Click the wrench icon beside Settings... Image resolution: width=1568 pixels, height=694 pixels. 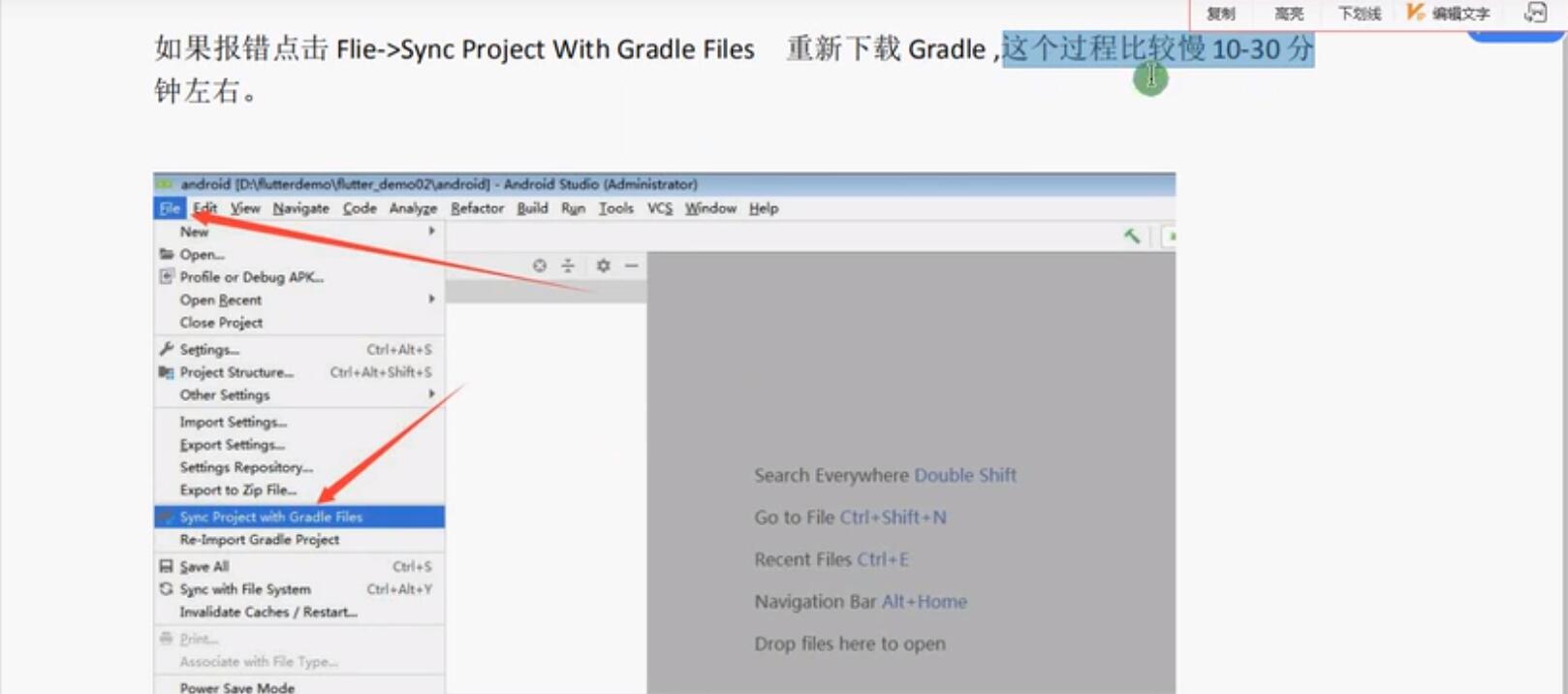pyautogui.click(x=166, y=349)
